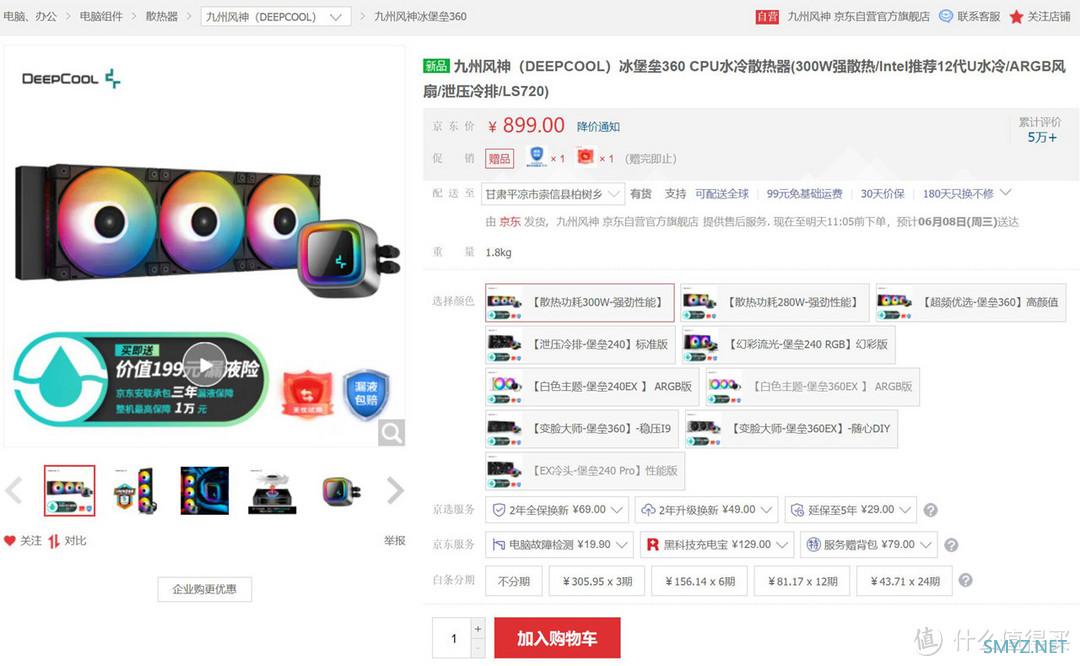Select 【幻彩流光-堡垒240 RGB】幻彩版 option

coord(788,344)
